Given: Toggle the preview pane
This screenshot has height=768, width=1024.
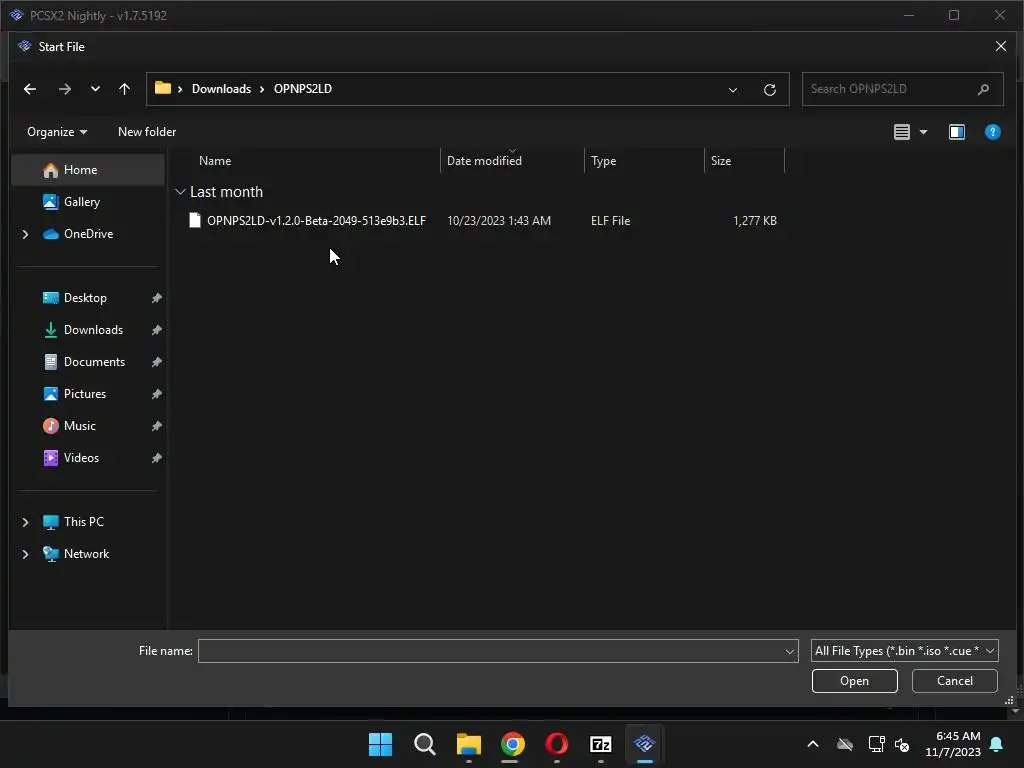Looking at the screenshot, I should tap(957, 132).
